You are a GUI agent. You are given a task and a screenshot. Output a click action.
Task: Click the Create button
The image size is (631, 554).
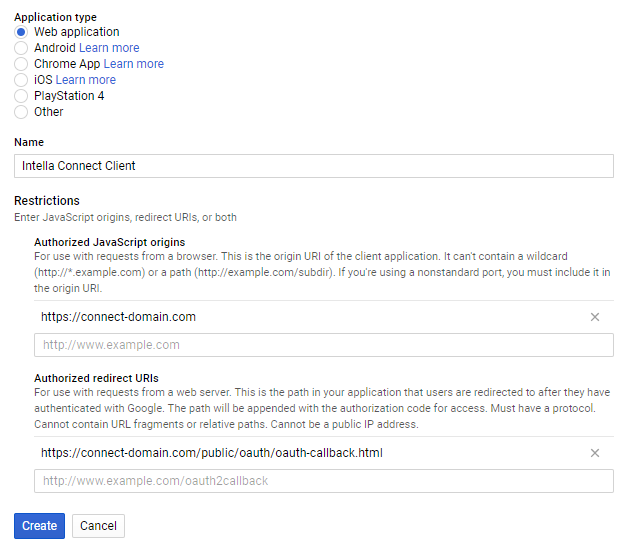point(39,526)
